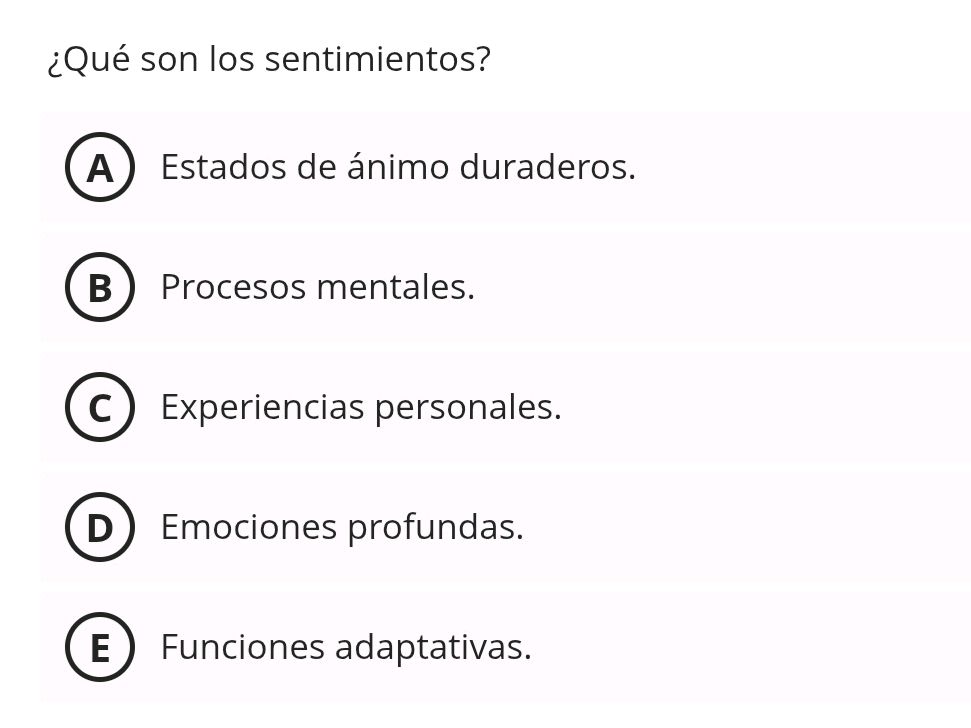
Task: Choose answer B 'Procesos mentales'
Action: [x=318, y=288]
